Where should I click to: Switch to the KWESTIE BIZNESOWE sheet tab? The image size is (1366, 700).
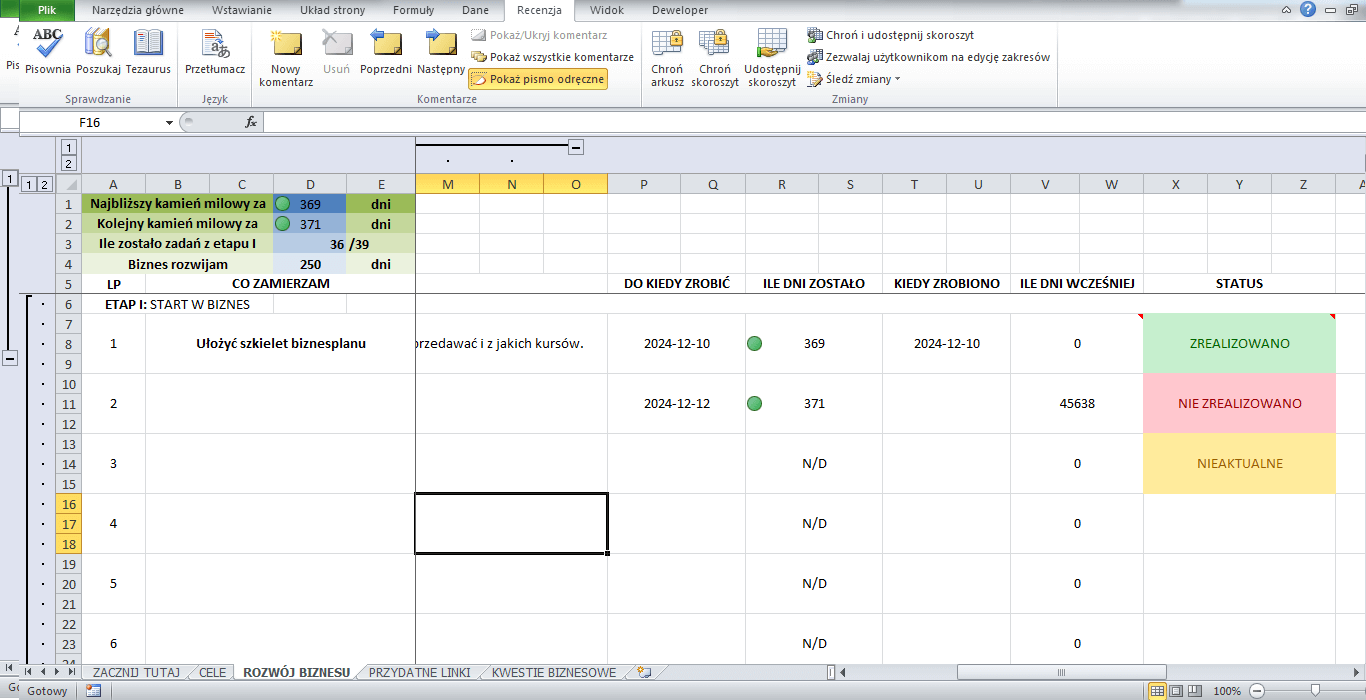[554, 672]
